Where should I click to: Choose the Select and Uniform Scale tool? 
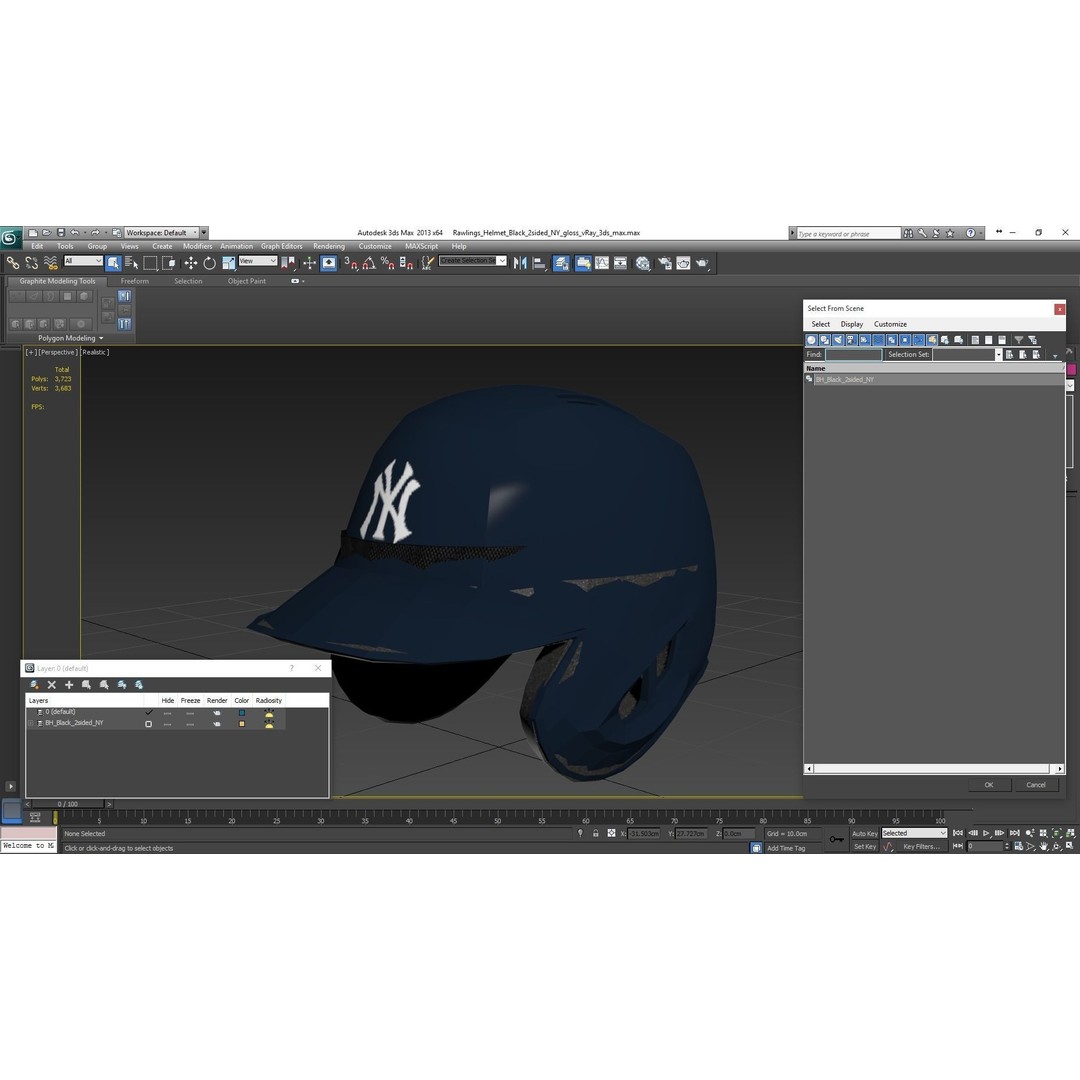coord(229,263)
